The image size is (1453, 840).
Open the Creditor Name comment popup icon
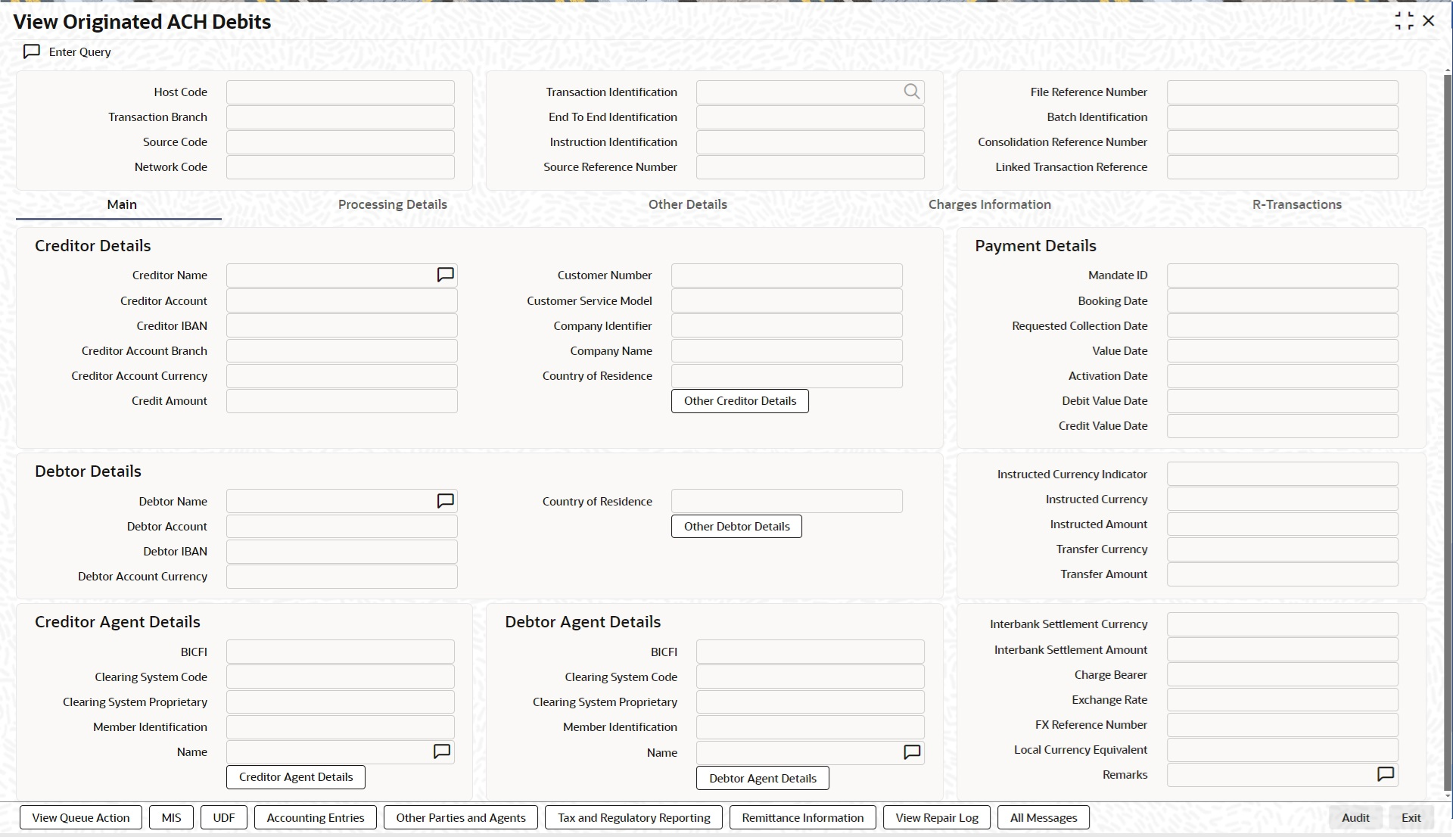(x=445, y=275)
